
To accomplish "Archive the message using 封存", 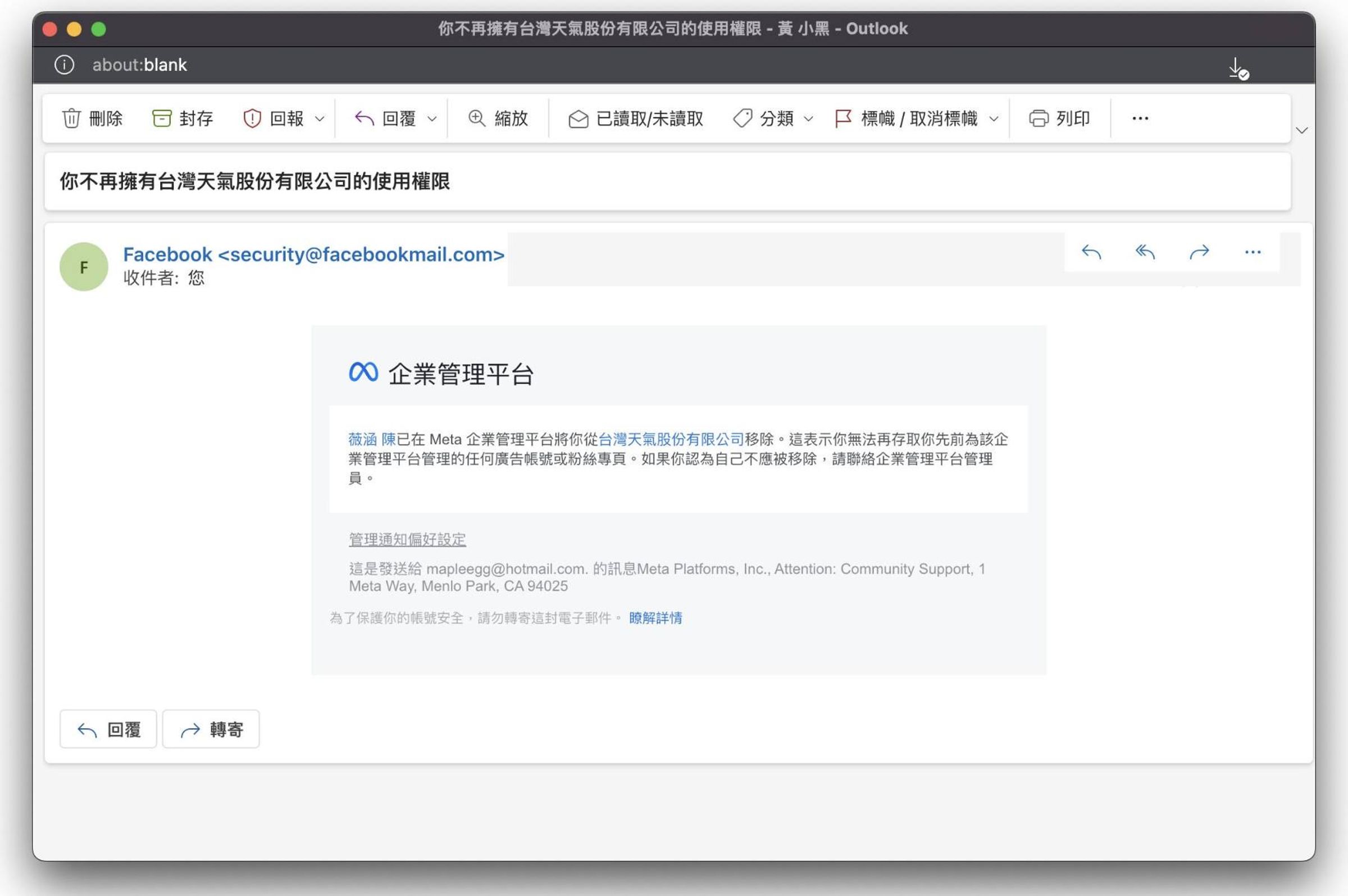I will 183,119.
